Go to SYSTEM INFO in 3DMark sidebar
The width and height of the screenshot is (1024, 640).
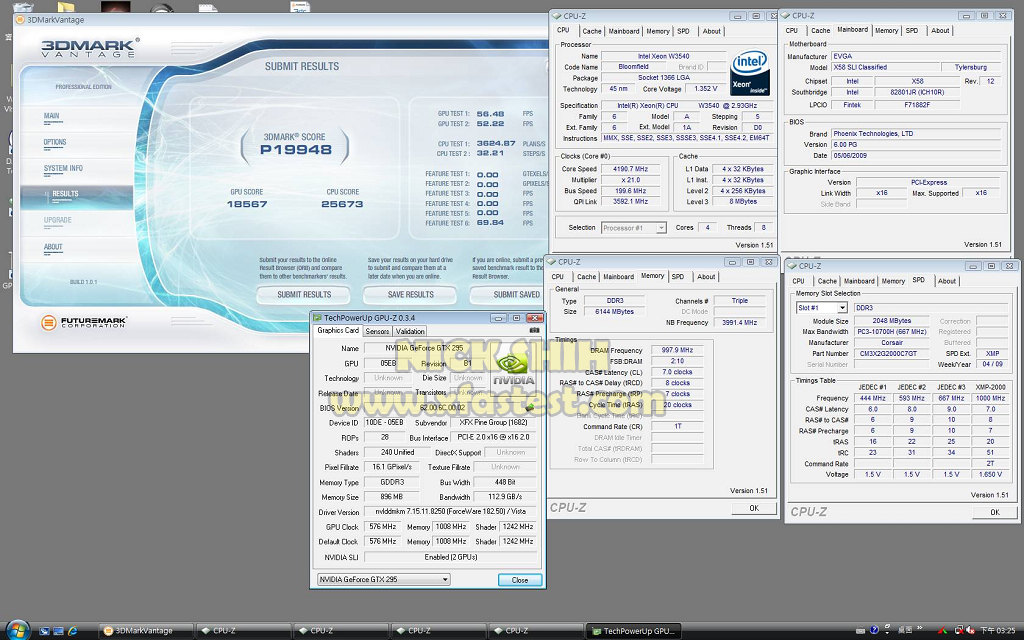pyautogui.click(x=63, y=168)
